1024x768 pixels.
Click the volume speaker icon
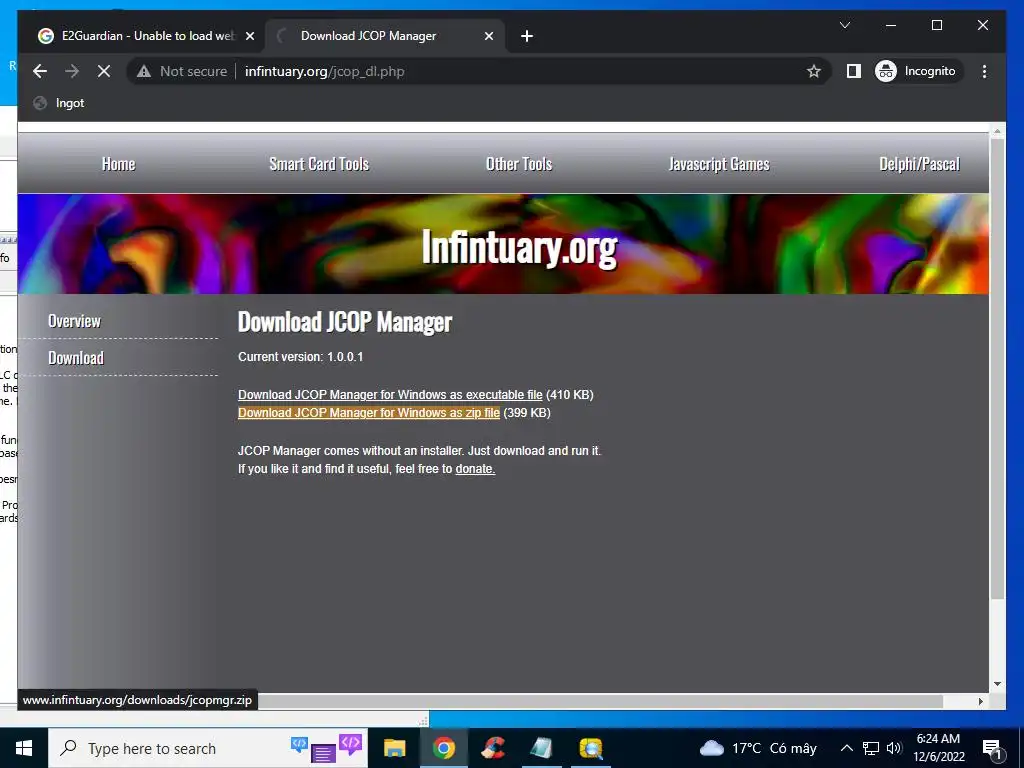894,748
